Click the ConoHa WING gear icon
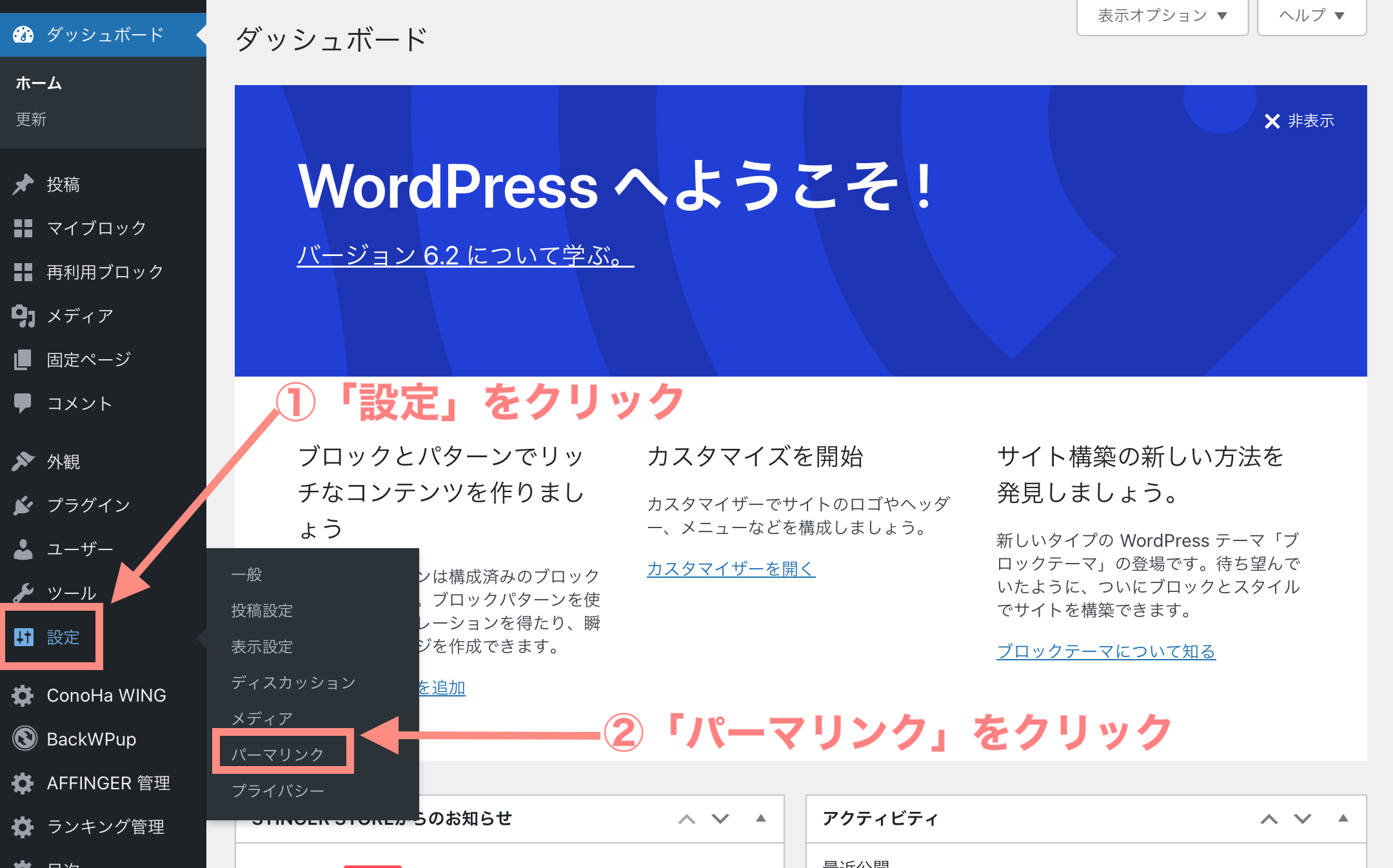This screenshot has height=868, width=1393. pos(23,695)
